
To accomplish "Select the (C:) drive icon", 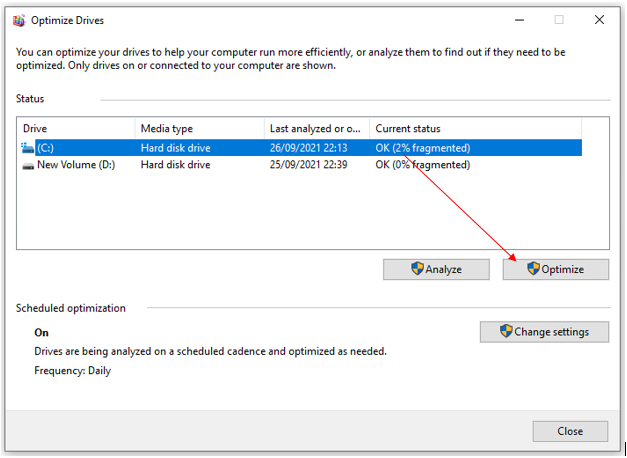I will (28, 148).
